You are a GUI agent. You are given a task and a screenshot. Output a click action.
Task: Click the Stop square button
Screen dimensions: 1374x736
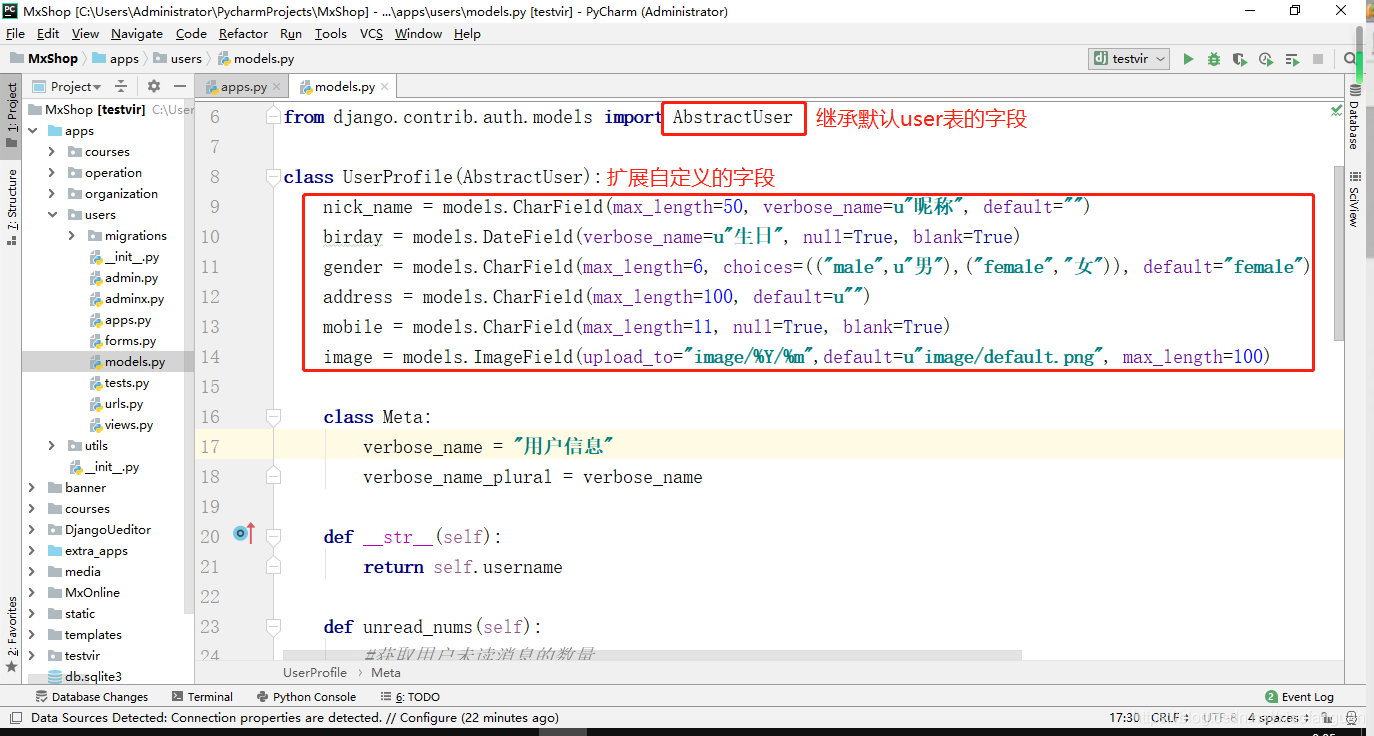[1318, 59]
